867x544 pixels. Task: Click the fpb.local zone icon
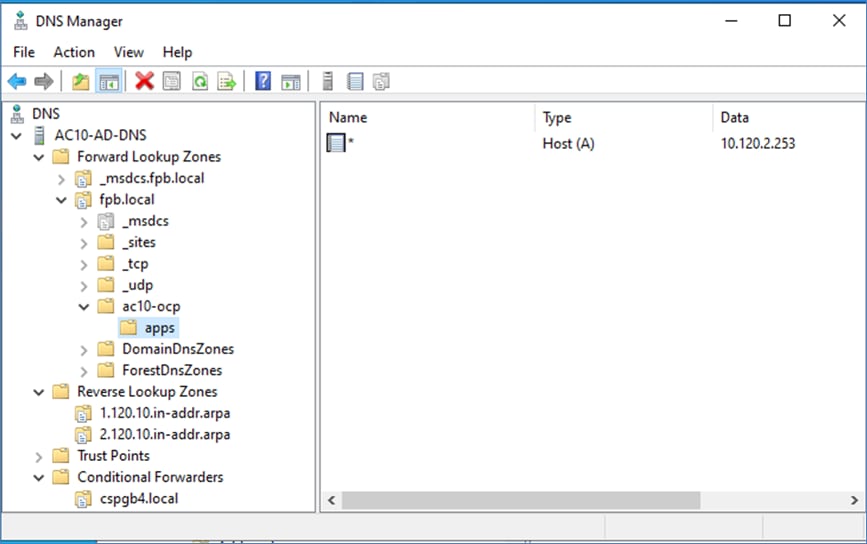83,200
